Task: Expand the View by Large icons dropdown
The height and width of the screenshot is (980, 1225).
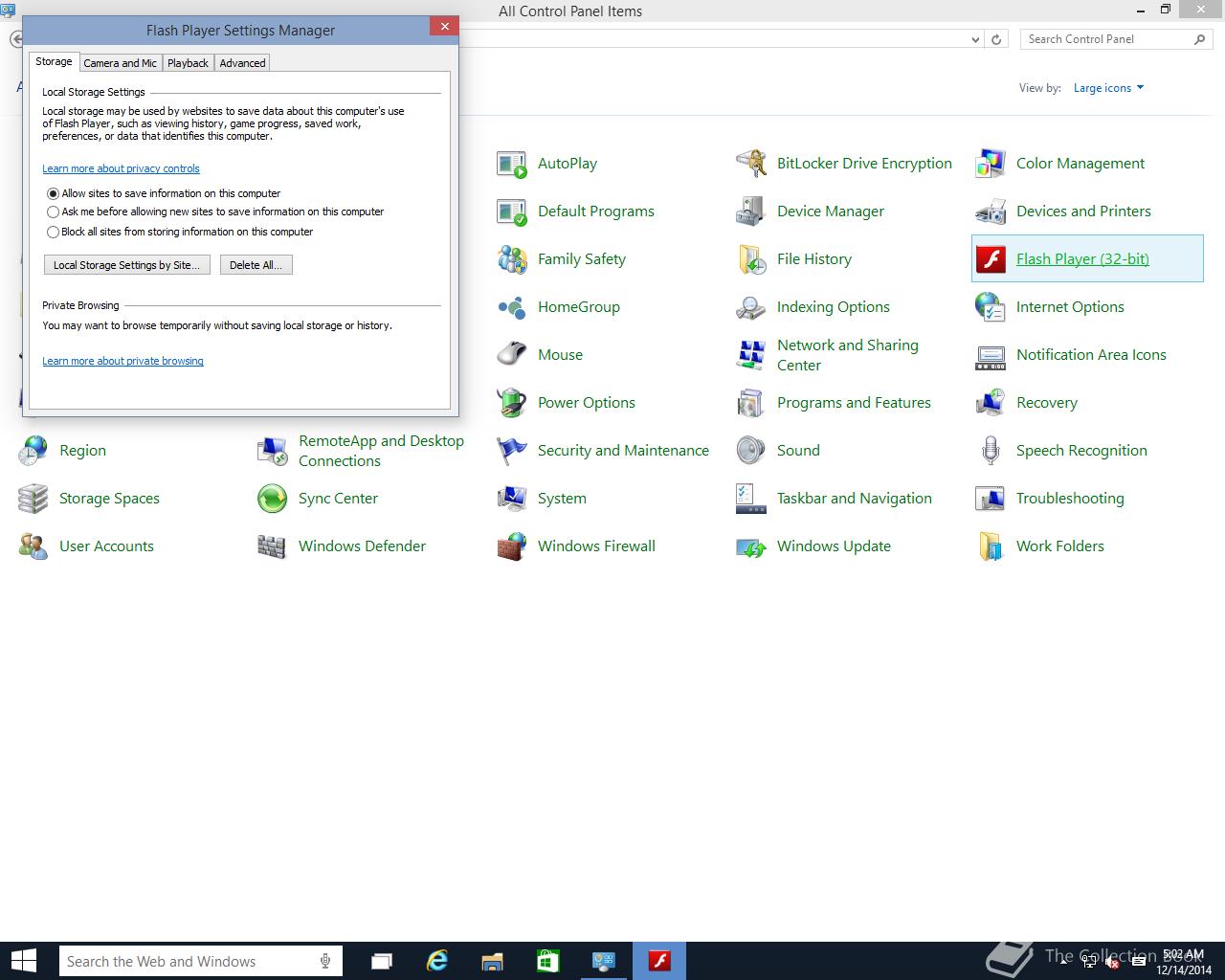Action: tap(1108, 88)
